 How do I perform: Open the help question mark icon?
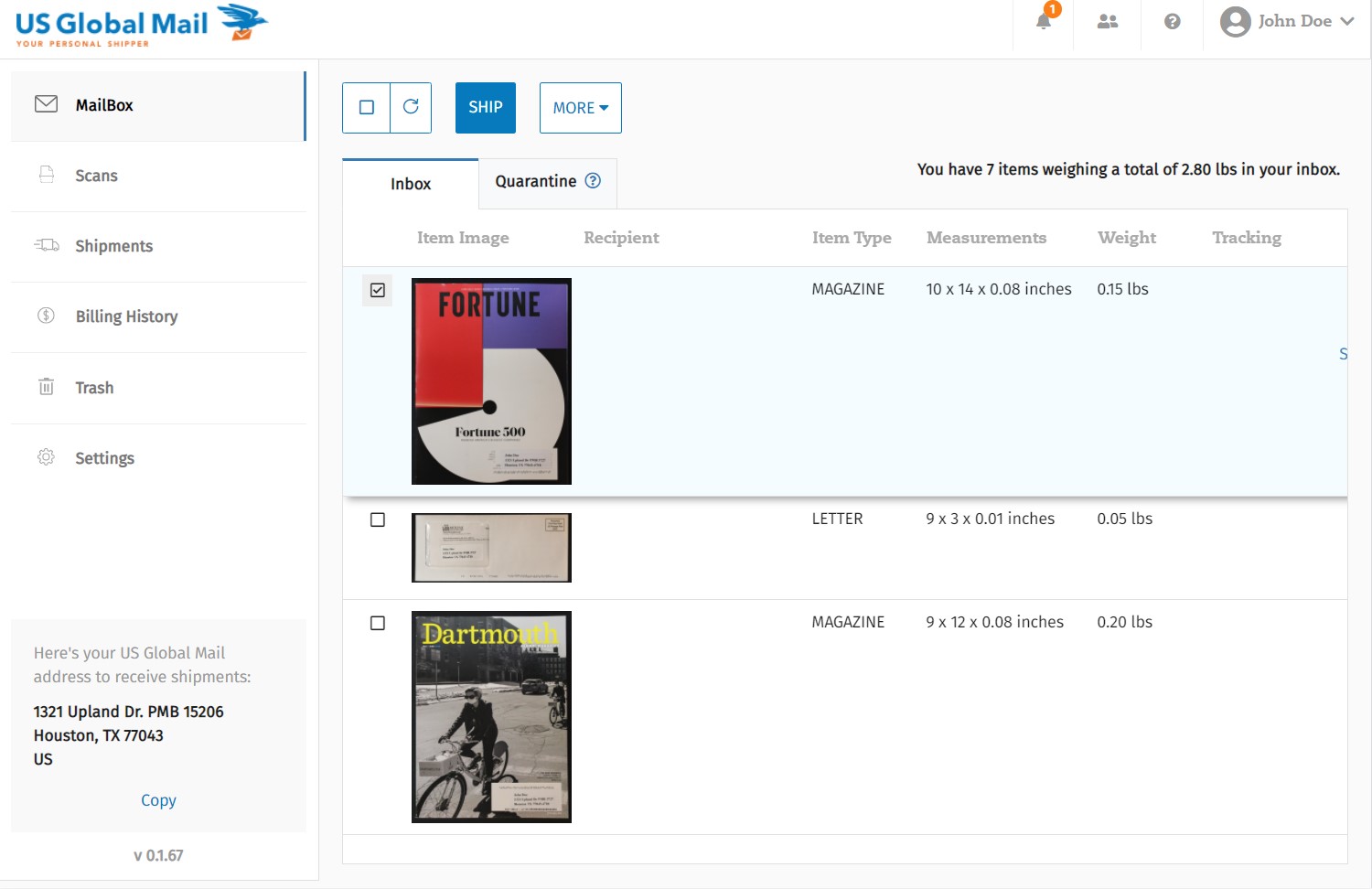click(x=1172, y=21)
